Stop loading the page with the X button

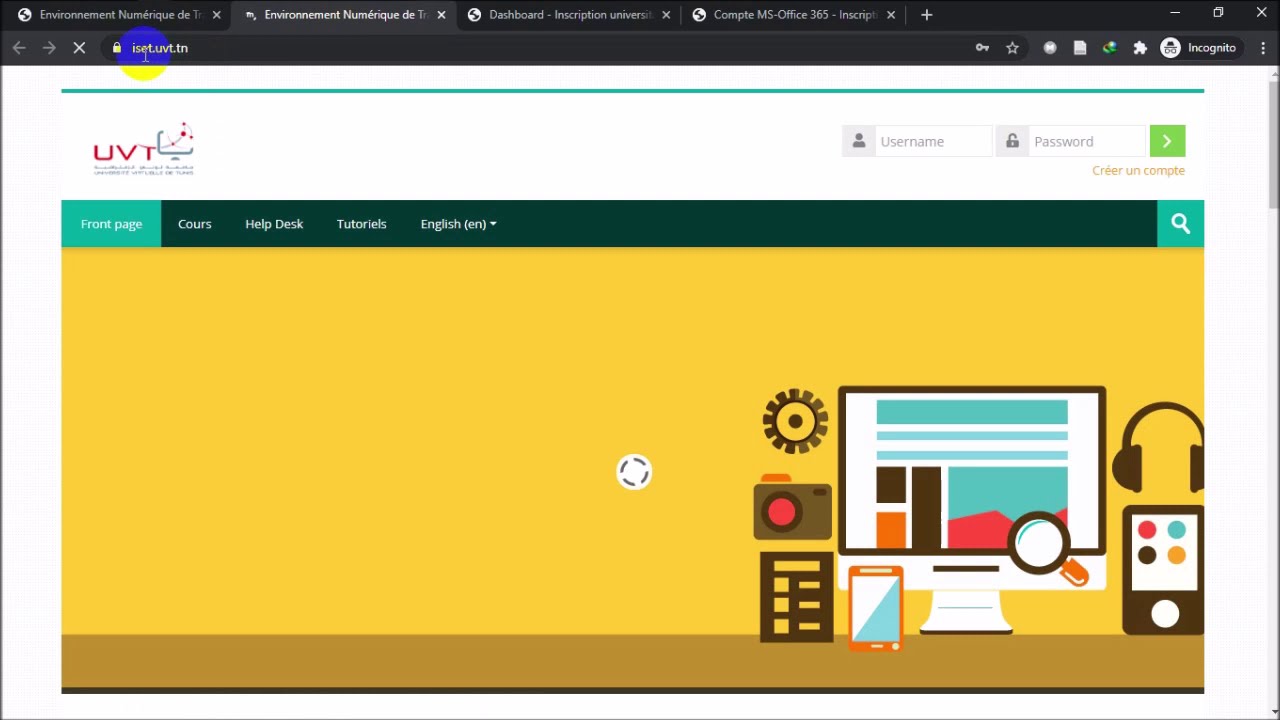[x=79, y=48]
